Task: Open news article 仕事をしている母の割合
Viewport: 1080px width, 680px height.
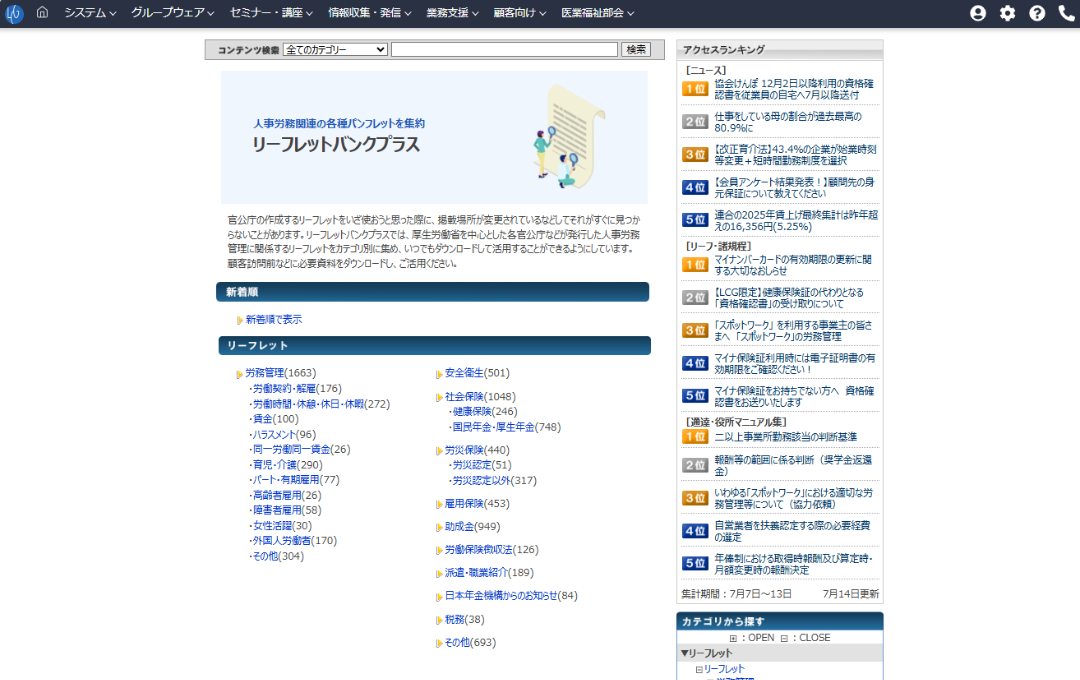Action: tap(788, 122)
